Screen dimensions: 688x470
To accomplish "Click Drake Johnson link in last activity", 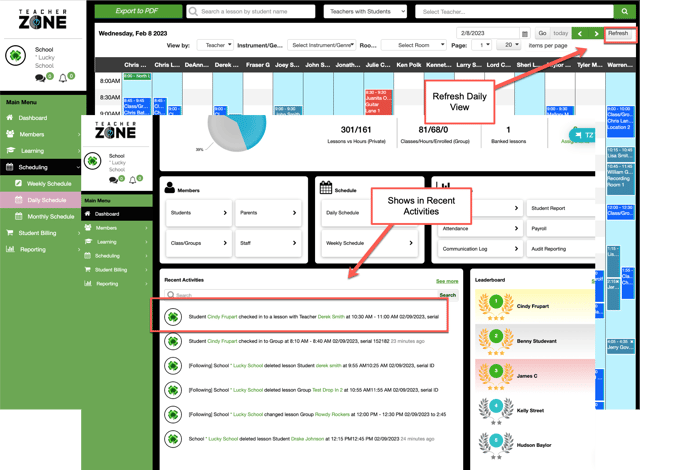I will click(x=307, y=439).
